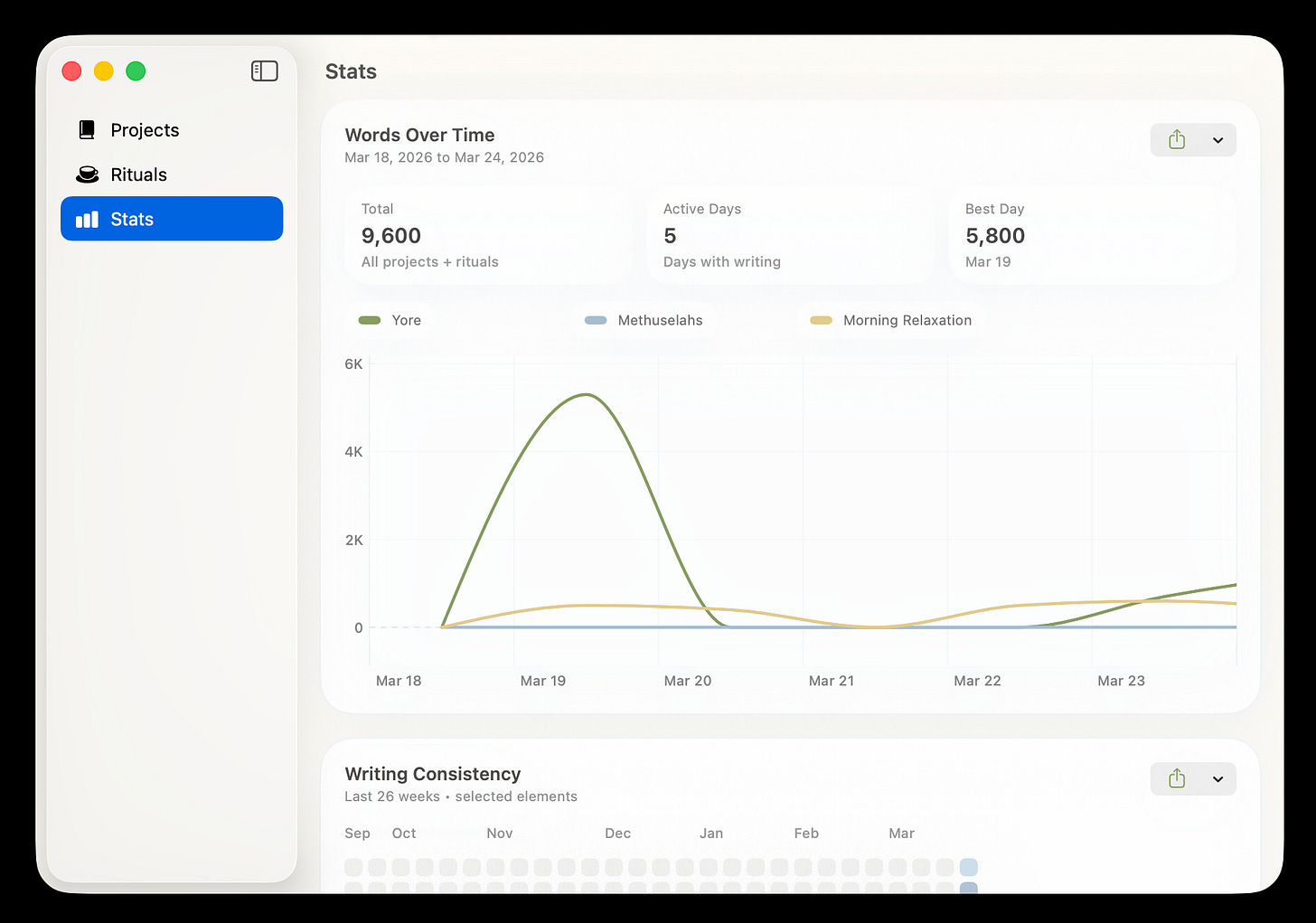This screenshot has height=923, width=1316.
Task: Click the highlighted blue heatmap cell in top row
Action: 968,867
